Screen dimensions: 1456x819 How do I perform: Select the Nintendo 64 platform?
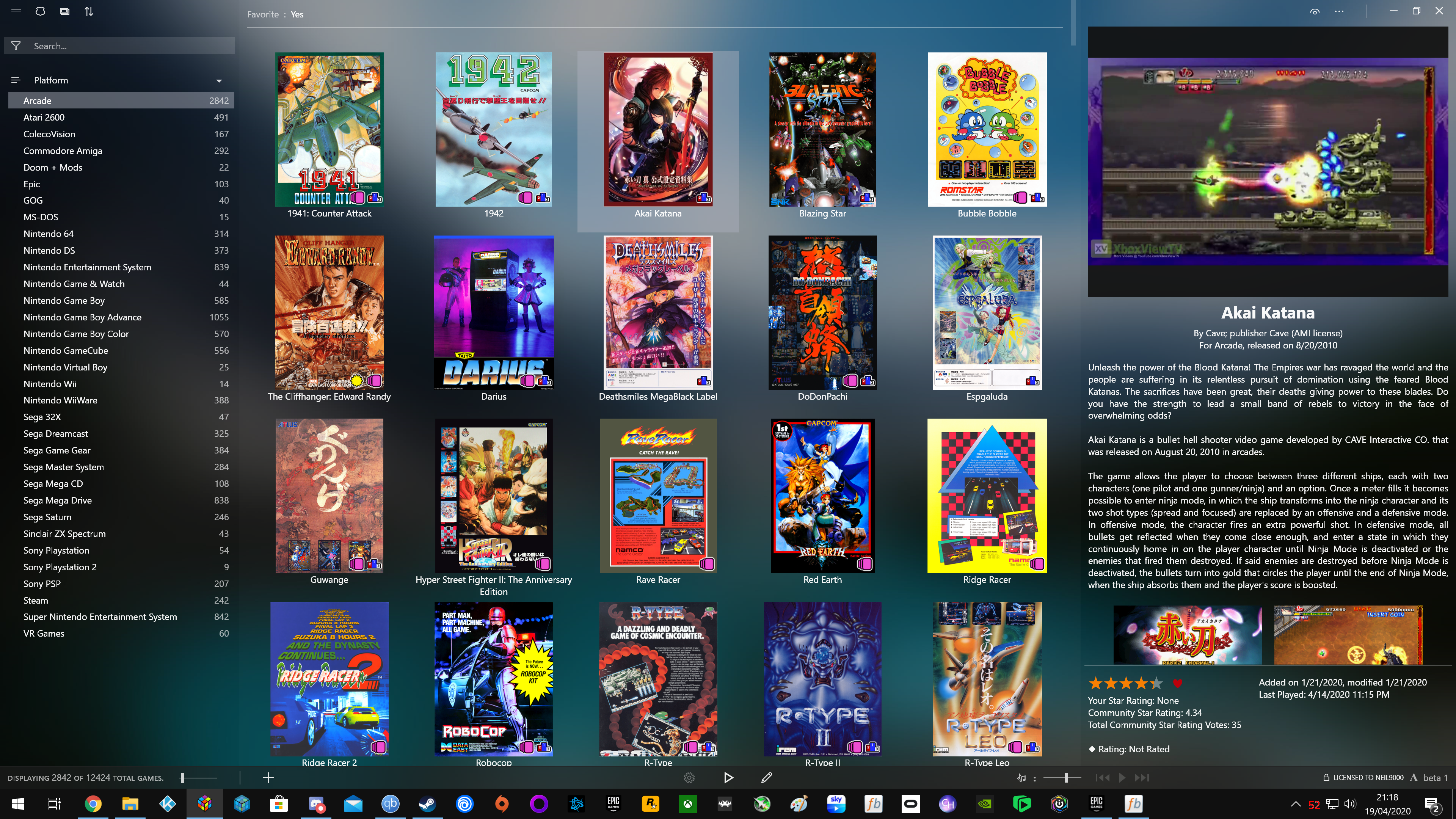pyautogui.click(x=121, y=234)
